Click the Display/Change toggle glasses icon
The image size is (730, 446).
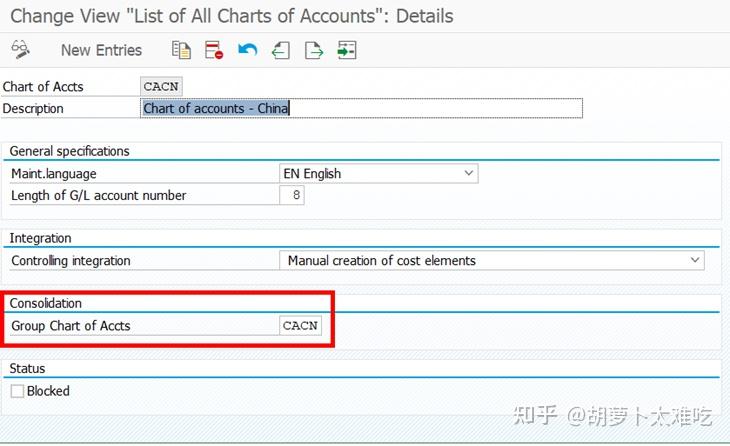[20, 50]
